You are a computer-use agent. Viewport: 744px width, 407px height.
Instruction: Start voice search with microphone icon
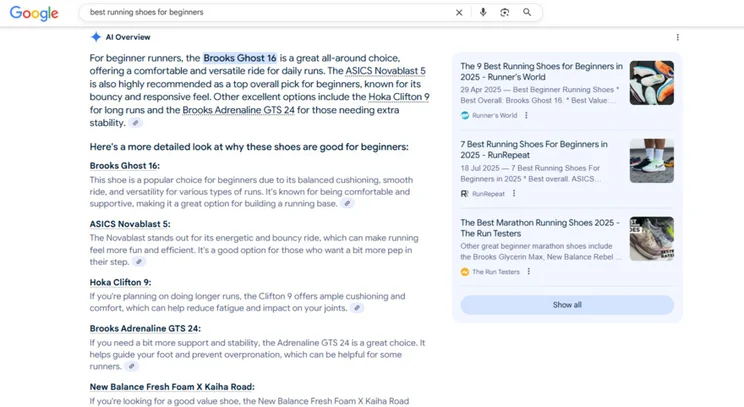(x=483, y=12)
